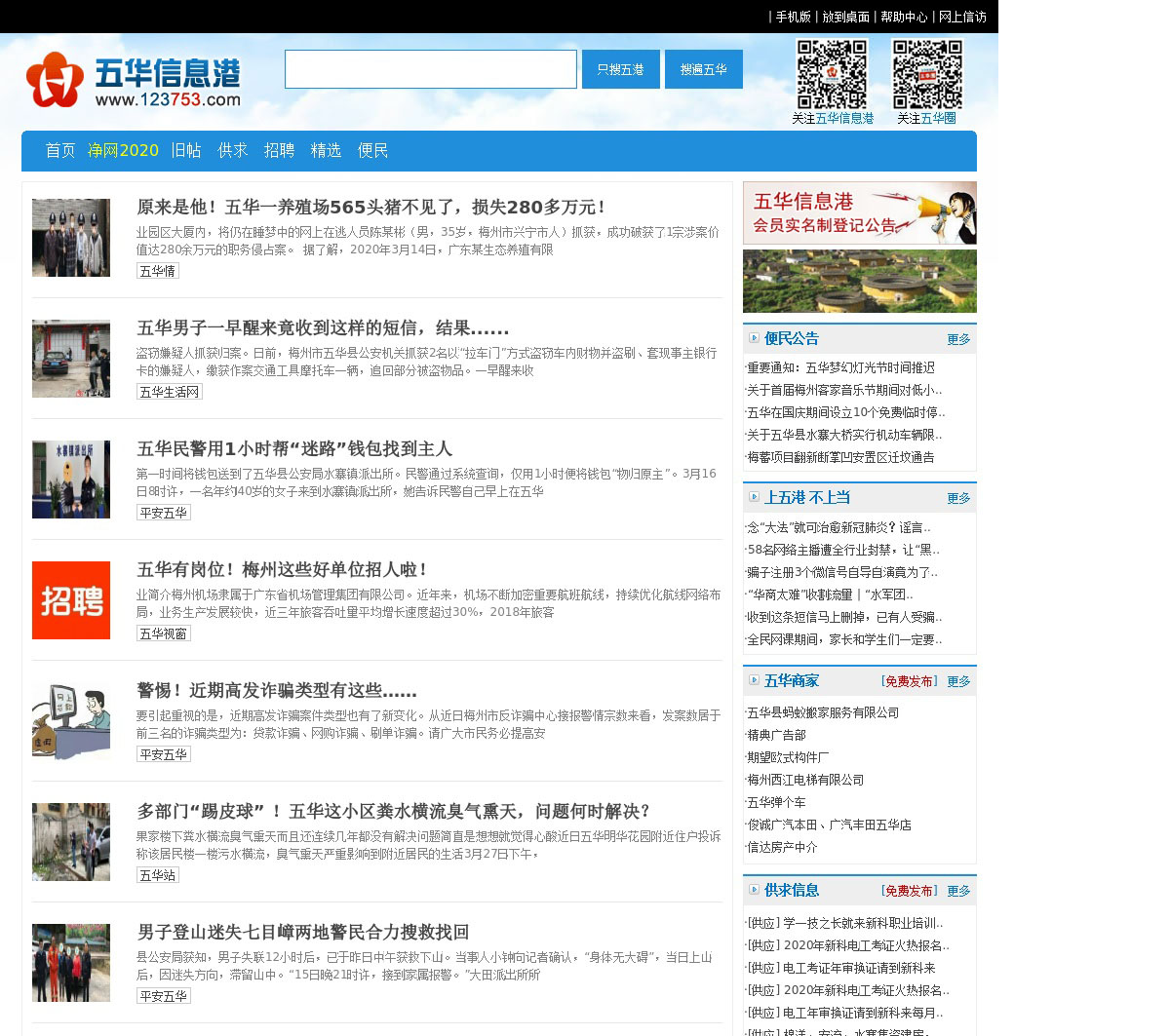Click the 五华圈 QR code image
This screenshot has height=1036, width=1170.
pyautogui.click(x=927, y=74)
